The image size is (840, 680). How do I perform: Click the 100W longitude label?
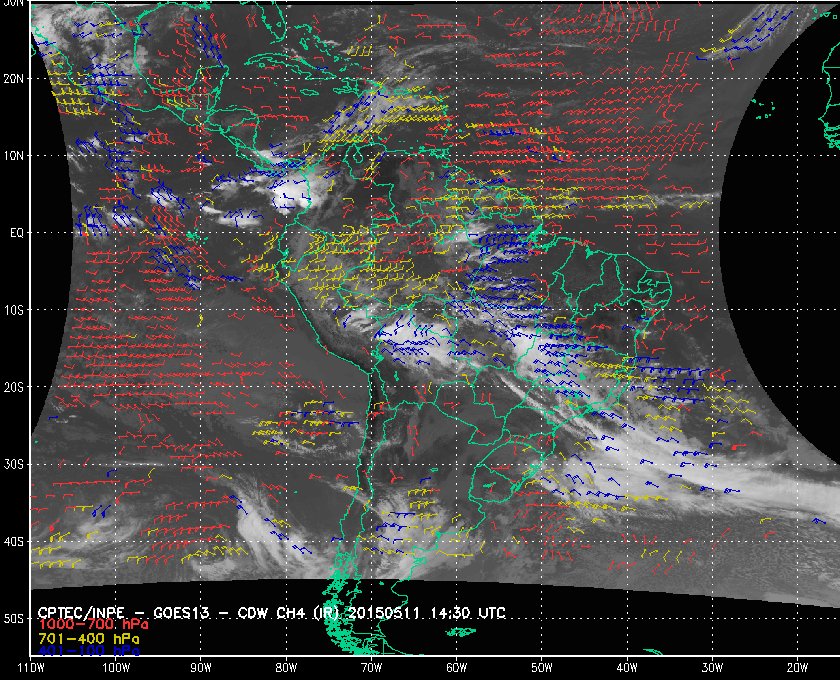[x=116, y=668]
